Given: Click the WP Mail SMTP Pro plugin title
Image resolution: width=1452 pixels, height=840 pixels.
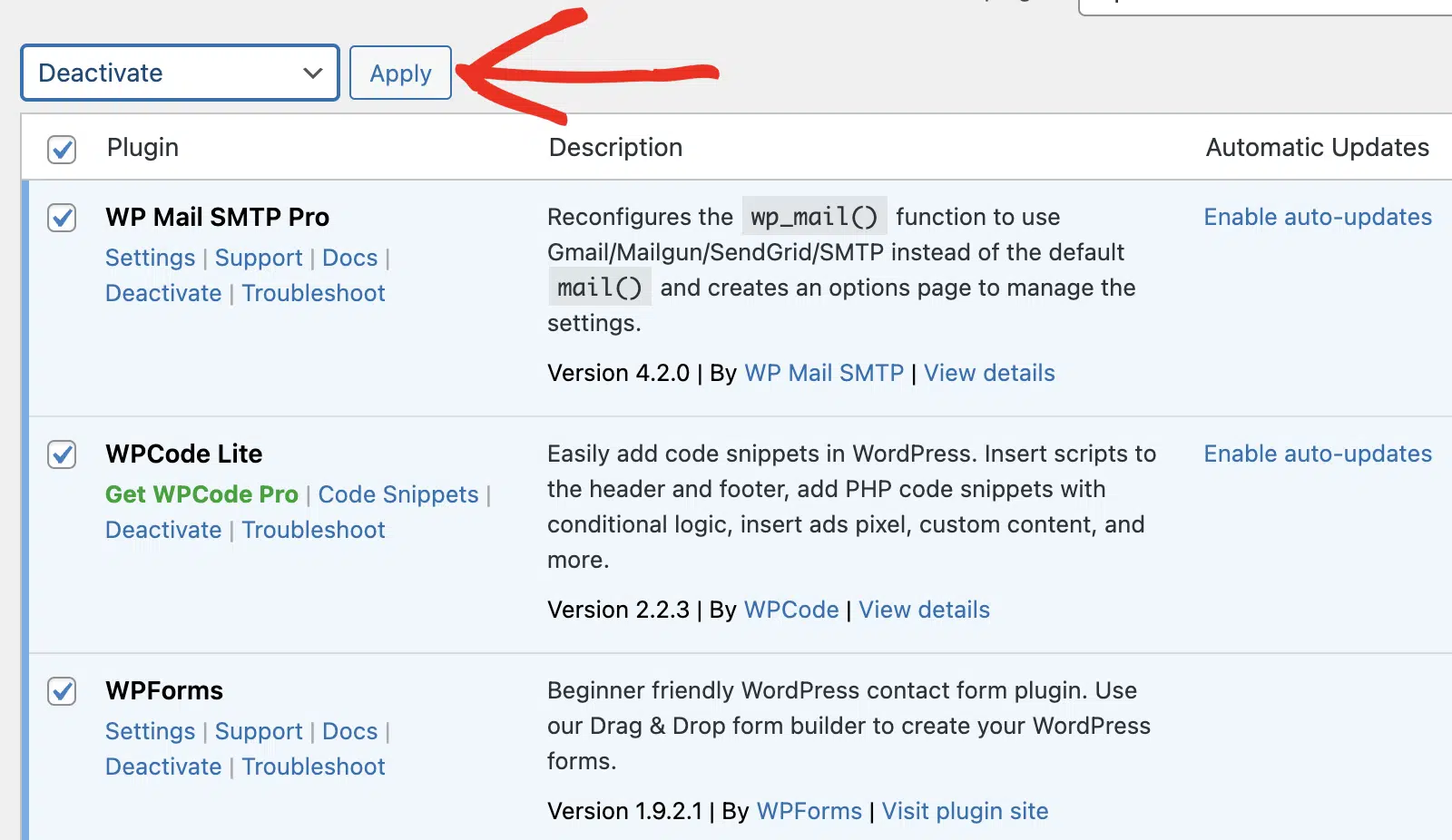Looking at the screenshot, I should pos(217,217).
